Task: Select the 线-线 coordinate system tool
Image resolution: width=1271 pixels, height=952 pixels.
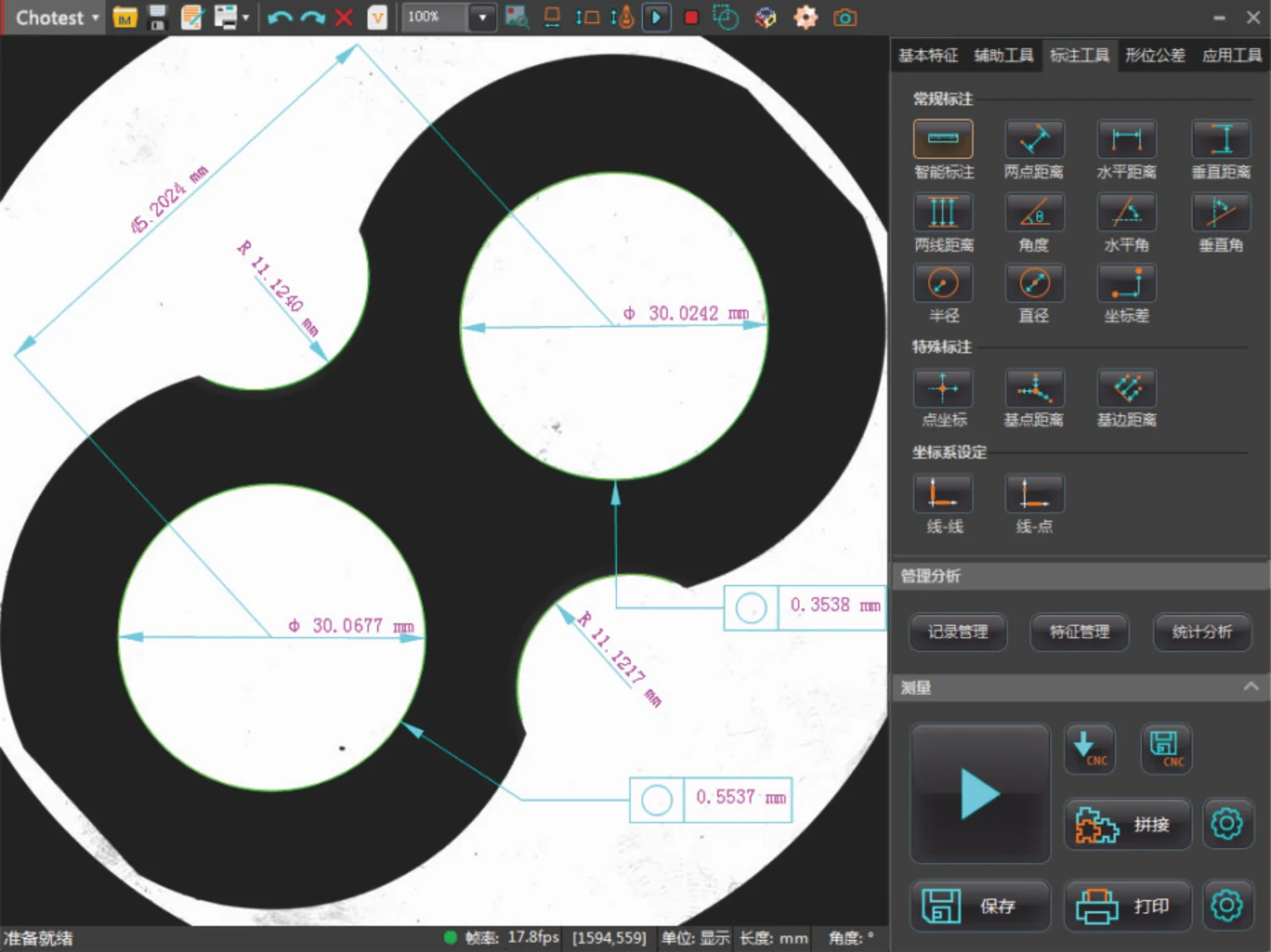Action: 943,495
